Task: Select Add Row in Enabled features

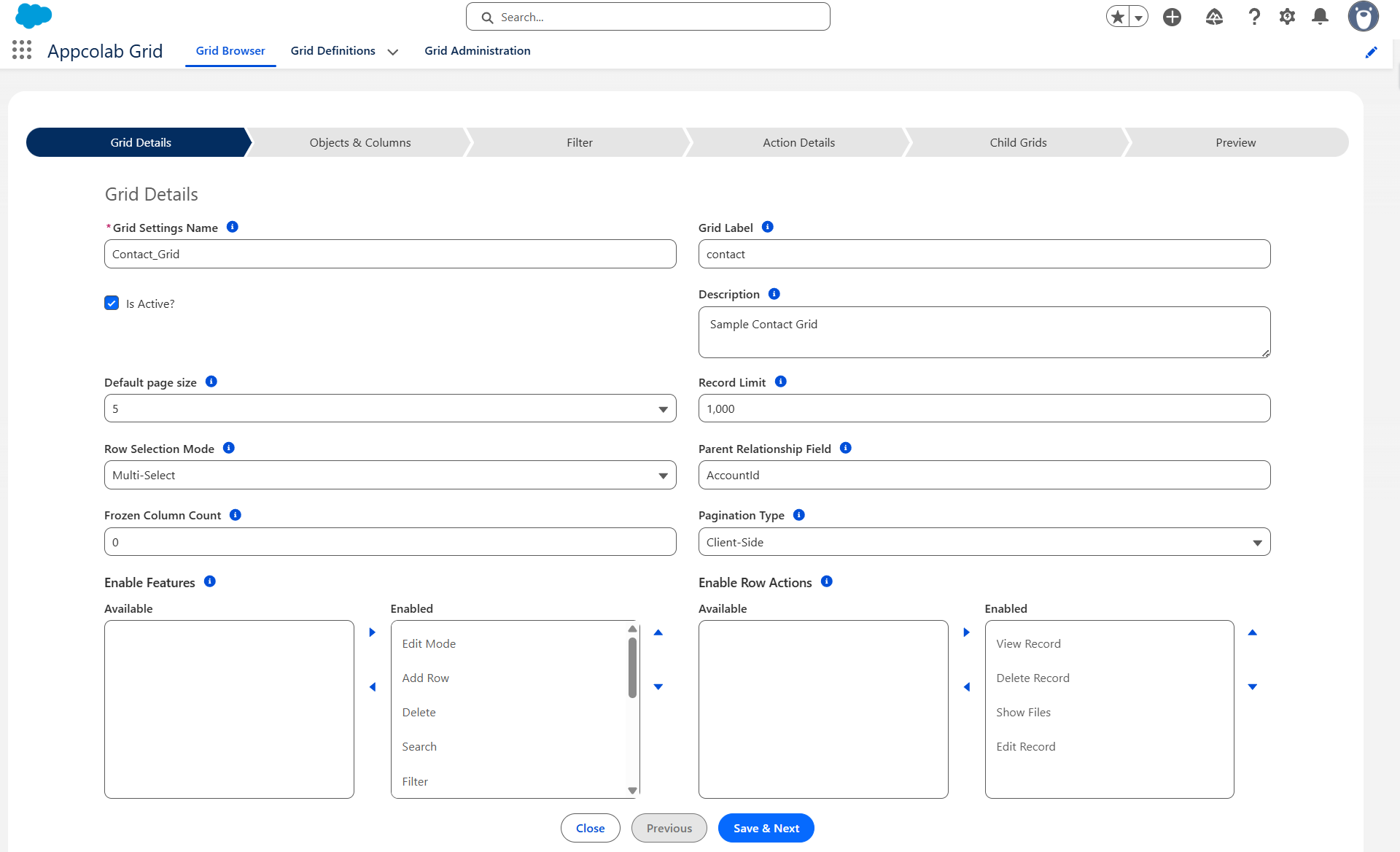Action: pyautogui.click(x=509, y=678)
